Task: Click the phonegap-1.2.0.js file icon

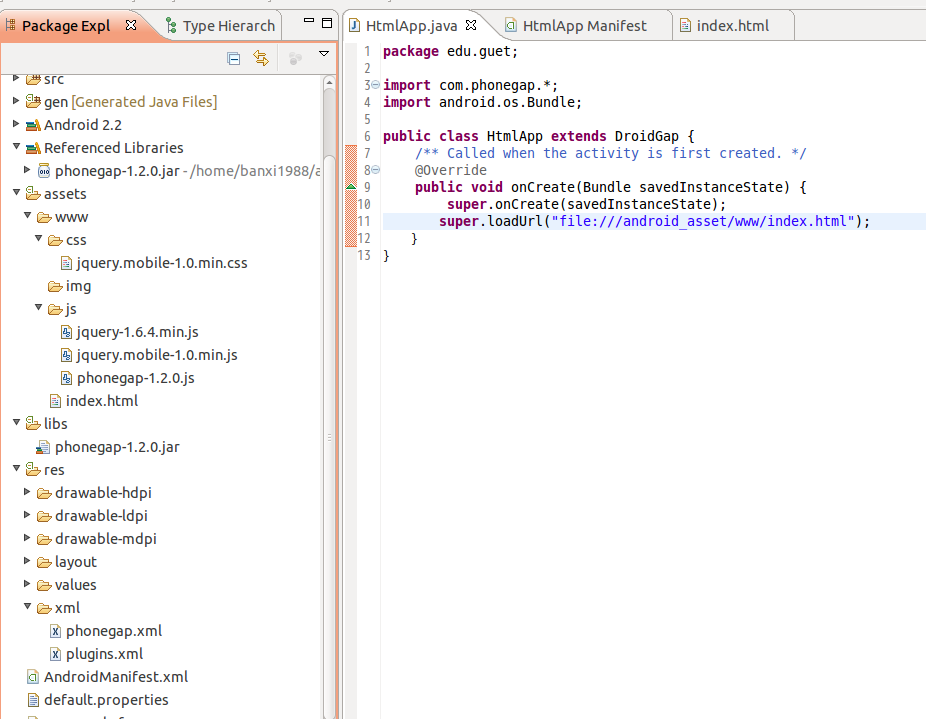Action: (67, 378)
